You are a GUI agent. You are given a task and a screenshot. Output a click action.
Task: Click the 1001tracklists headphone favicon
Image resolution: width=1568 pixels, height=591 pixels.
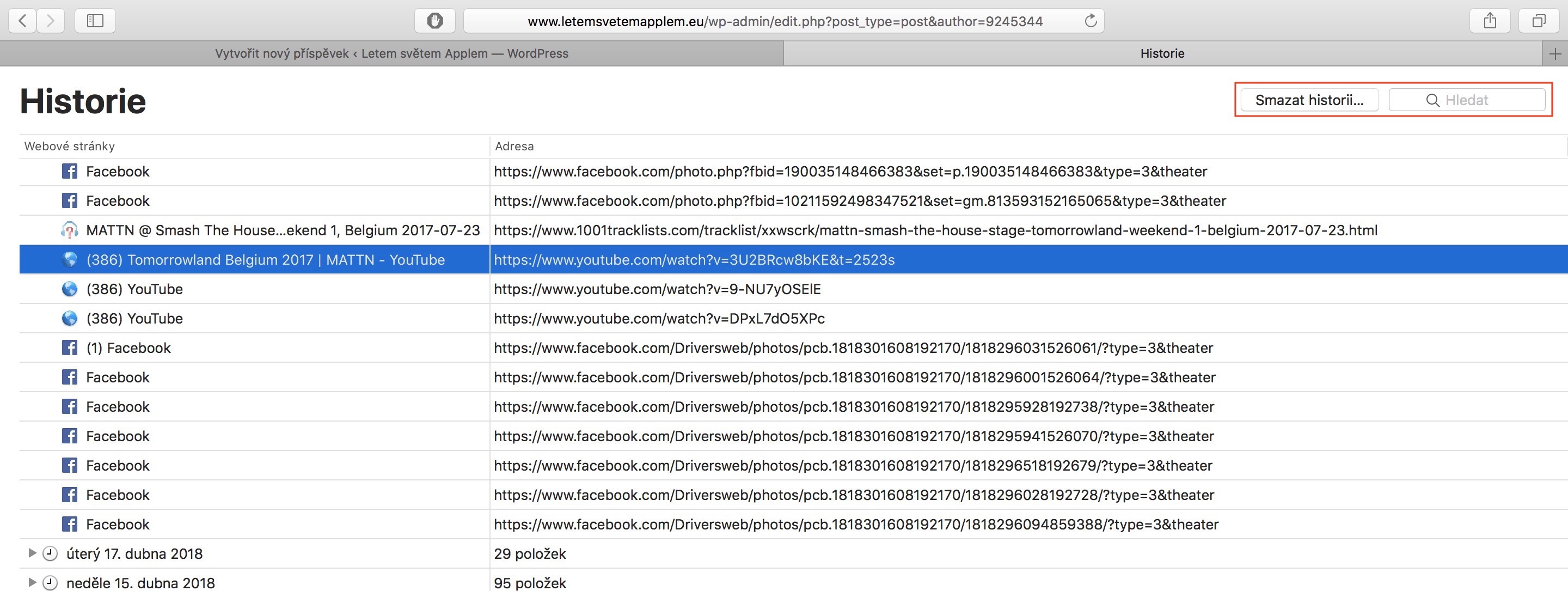pyautogui.click(x=69, y=230)
